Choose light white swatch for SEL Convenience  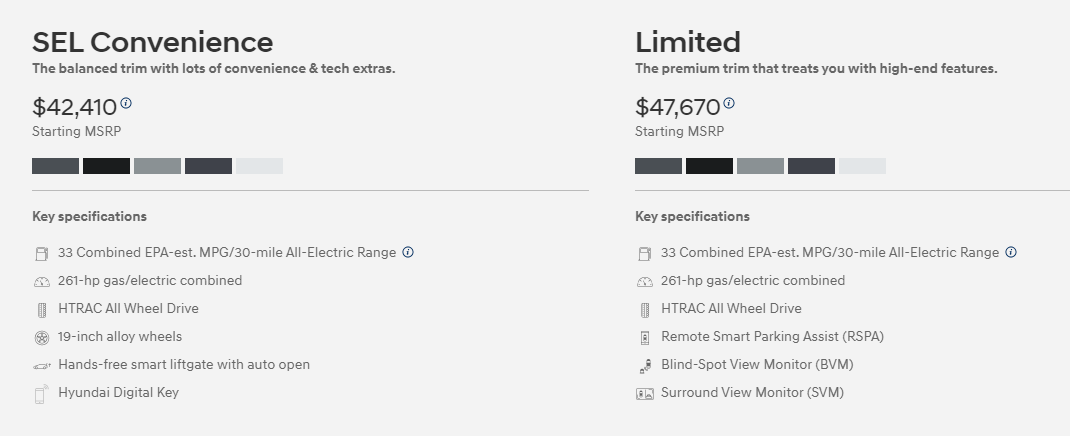coord(259,166)
